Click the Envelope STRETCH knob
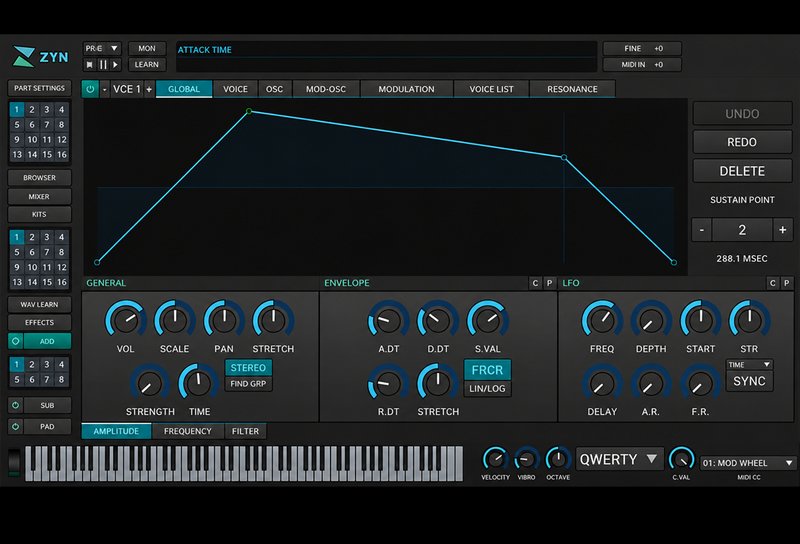This screenshot has width=800, height=544. (x=438, y=383)
